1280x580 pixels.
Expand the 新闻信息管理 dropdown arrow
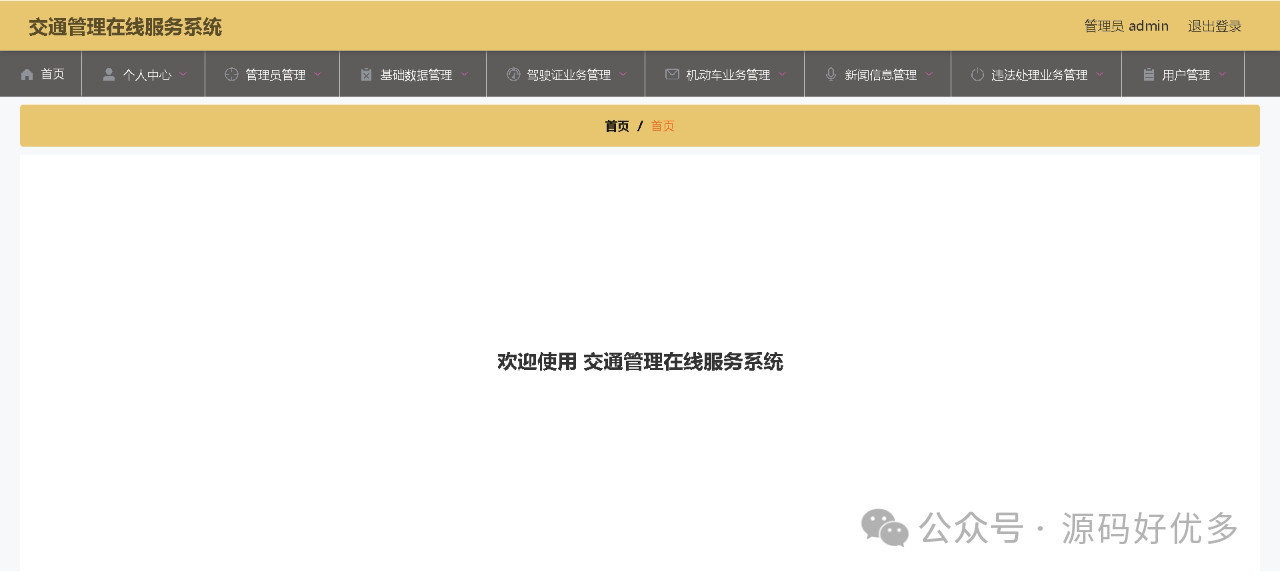(929, 74)
